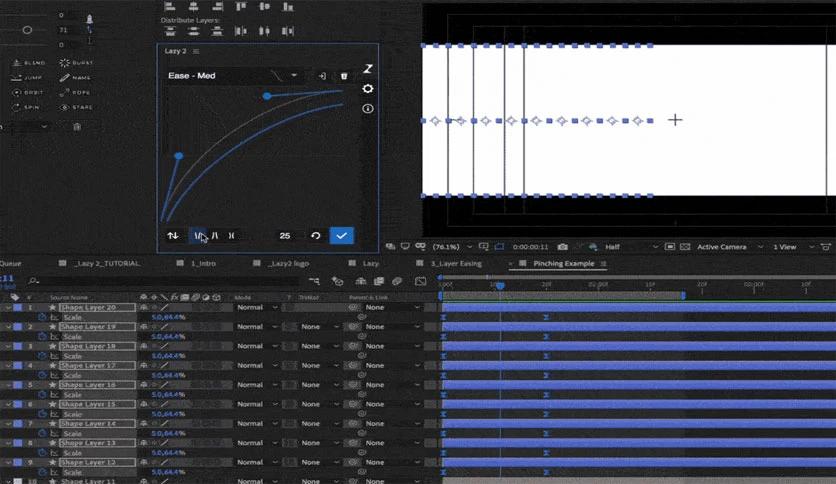Click the BLEND tool button
The image size is (836, 484).
(x=28, y=63)
